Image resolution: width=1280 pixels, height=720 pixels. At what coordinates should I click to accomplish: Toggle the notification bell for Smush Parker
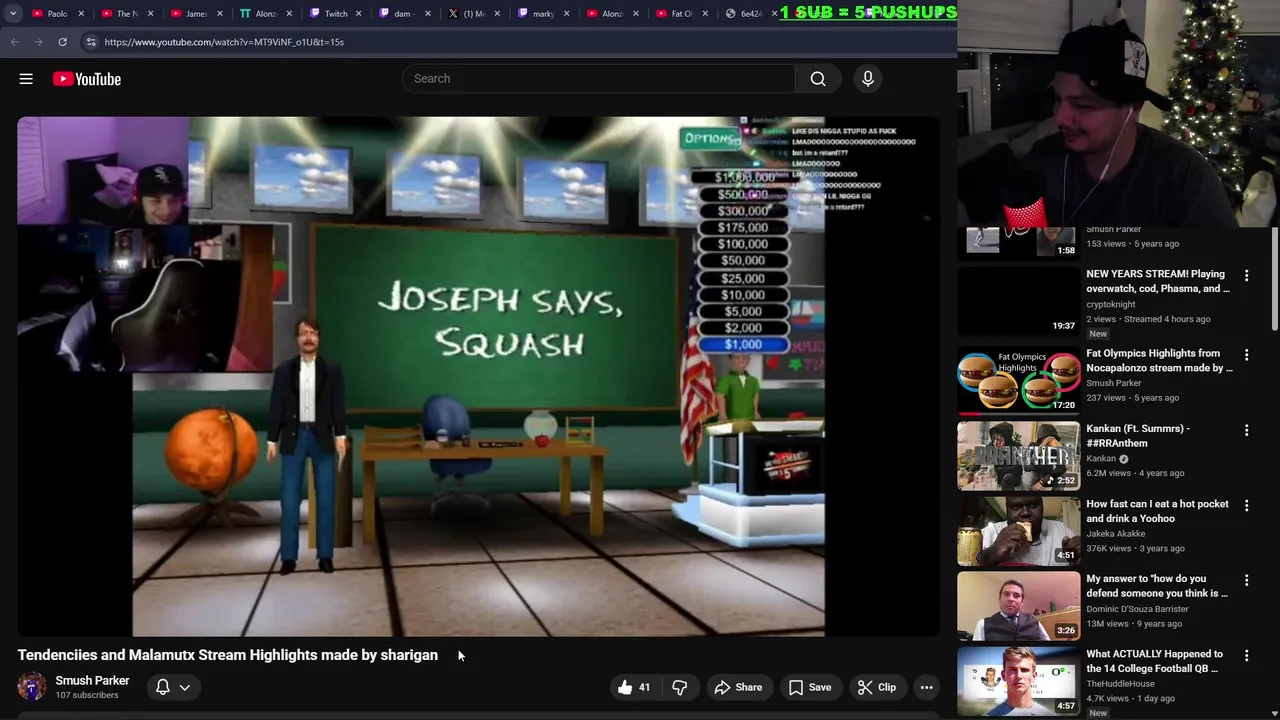click(x=162, y=687)
